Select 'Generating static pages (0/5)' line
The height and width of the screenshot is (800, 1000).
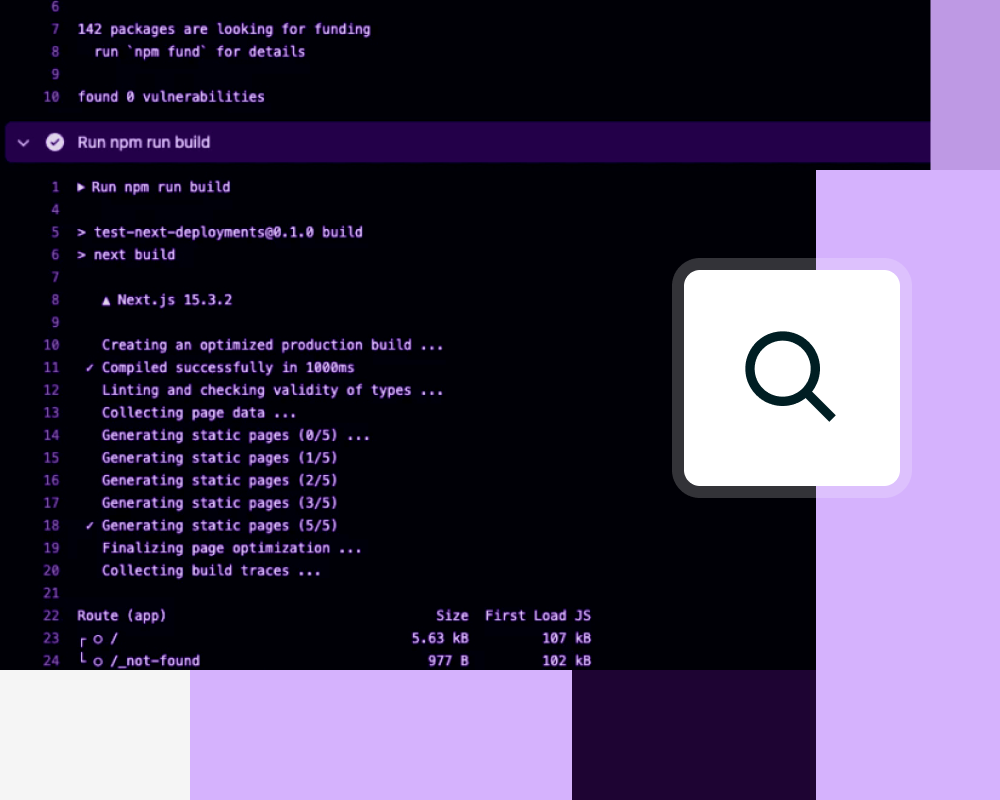[x=236, y=435]
